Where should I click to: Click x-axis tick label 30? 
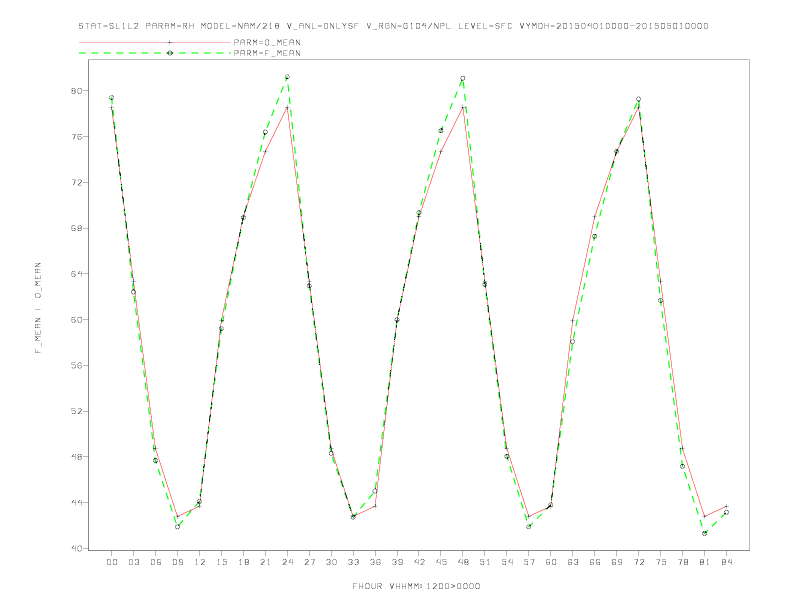(331, 562)
